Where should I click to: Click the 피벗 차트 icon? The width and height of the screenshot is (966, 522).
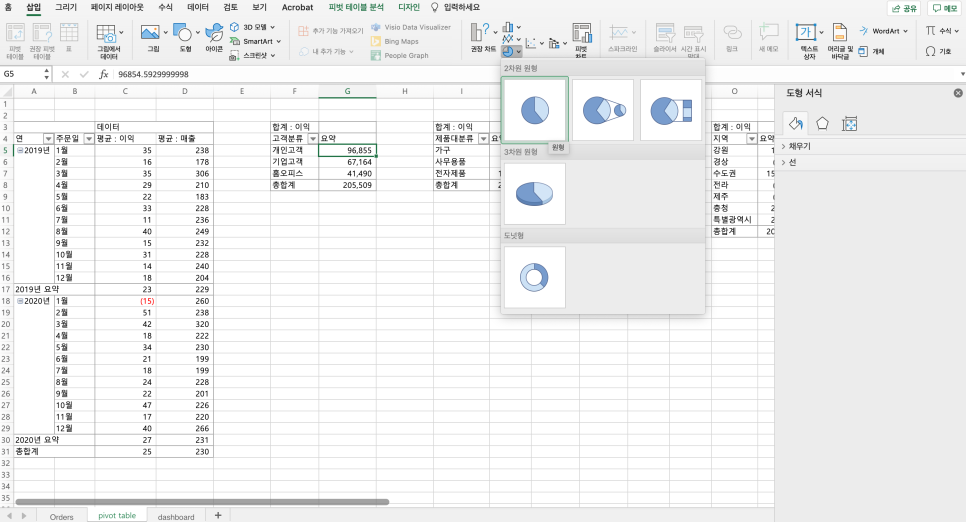click(581, 40)
